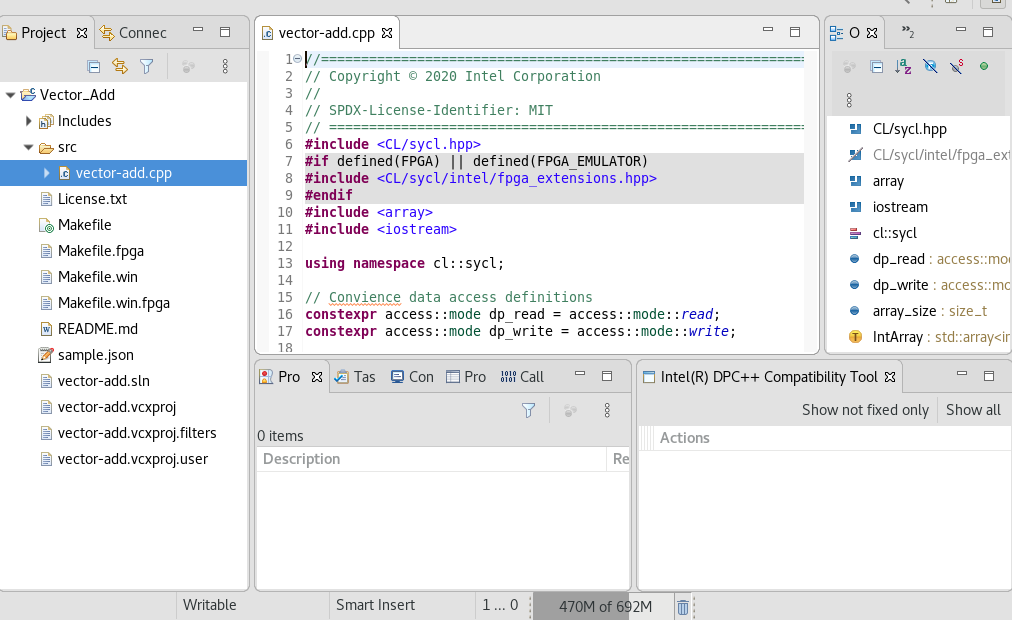
Task: Click Show not fixed only button
Action: pos(865,410)
